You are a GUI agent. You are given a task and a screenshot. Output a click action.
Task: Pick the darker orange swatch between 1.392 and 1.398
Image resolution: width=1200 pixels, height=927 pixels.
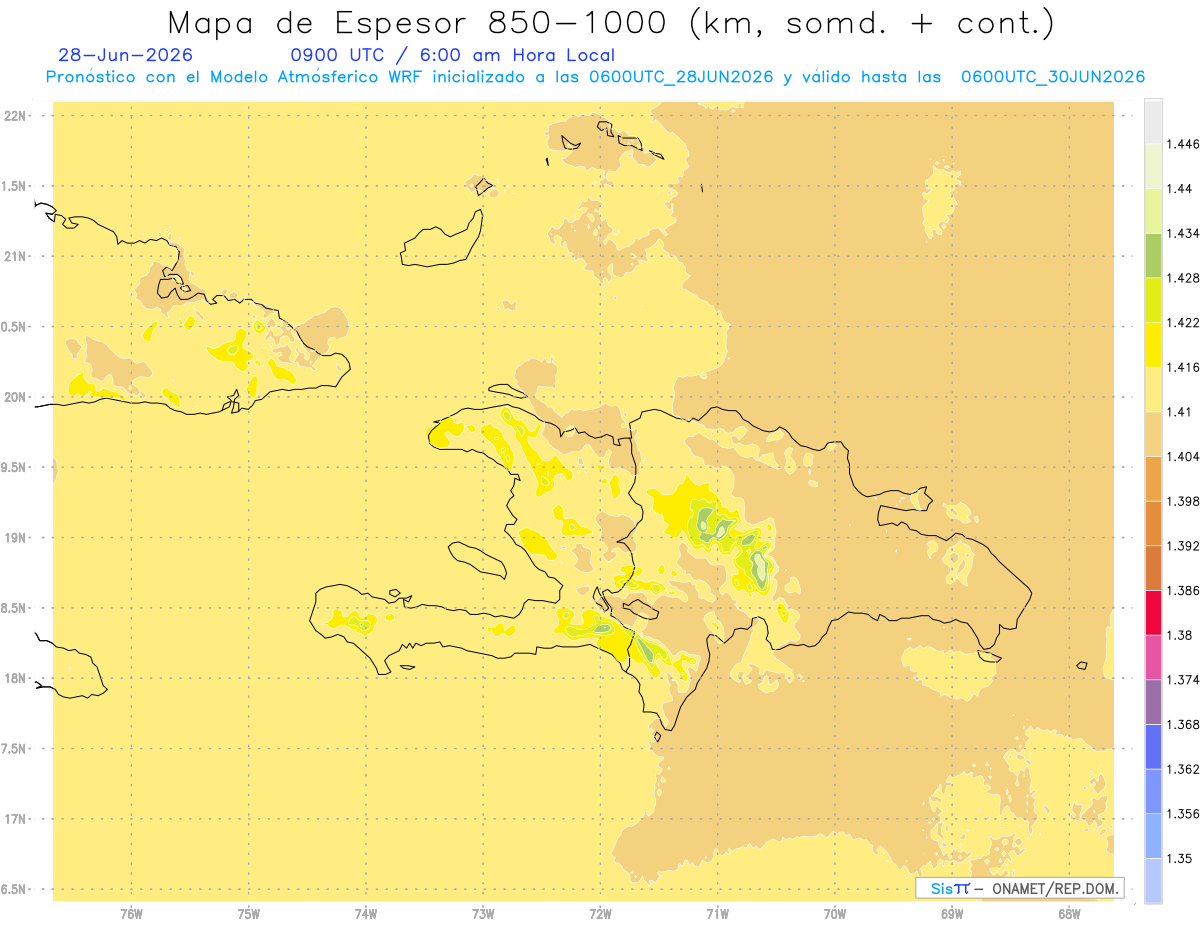pyautogui.click(x=1153, y=523)
